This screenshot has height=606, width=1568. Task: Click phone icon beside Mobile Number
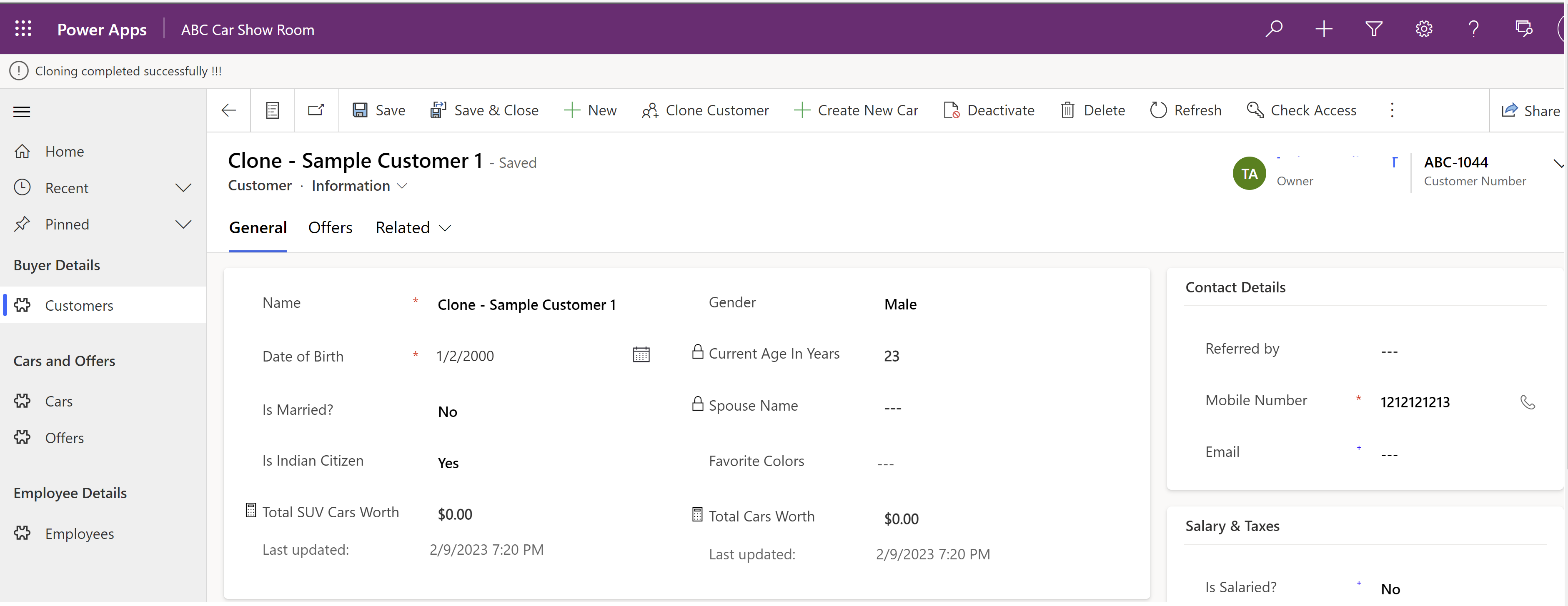click(1527, 402)
